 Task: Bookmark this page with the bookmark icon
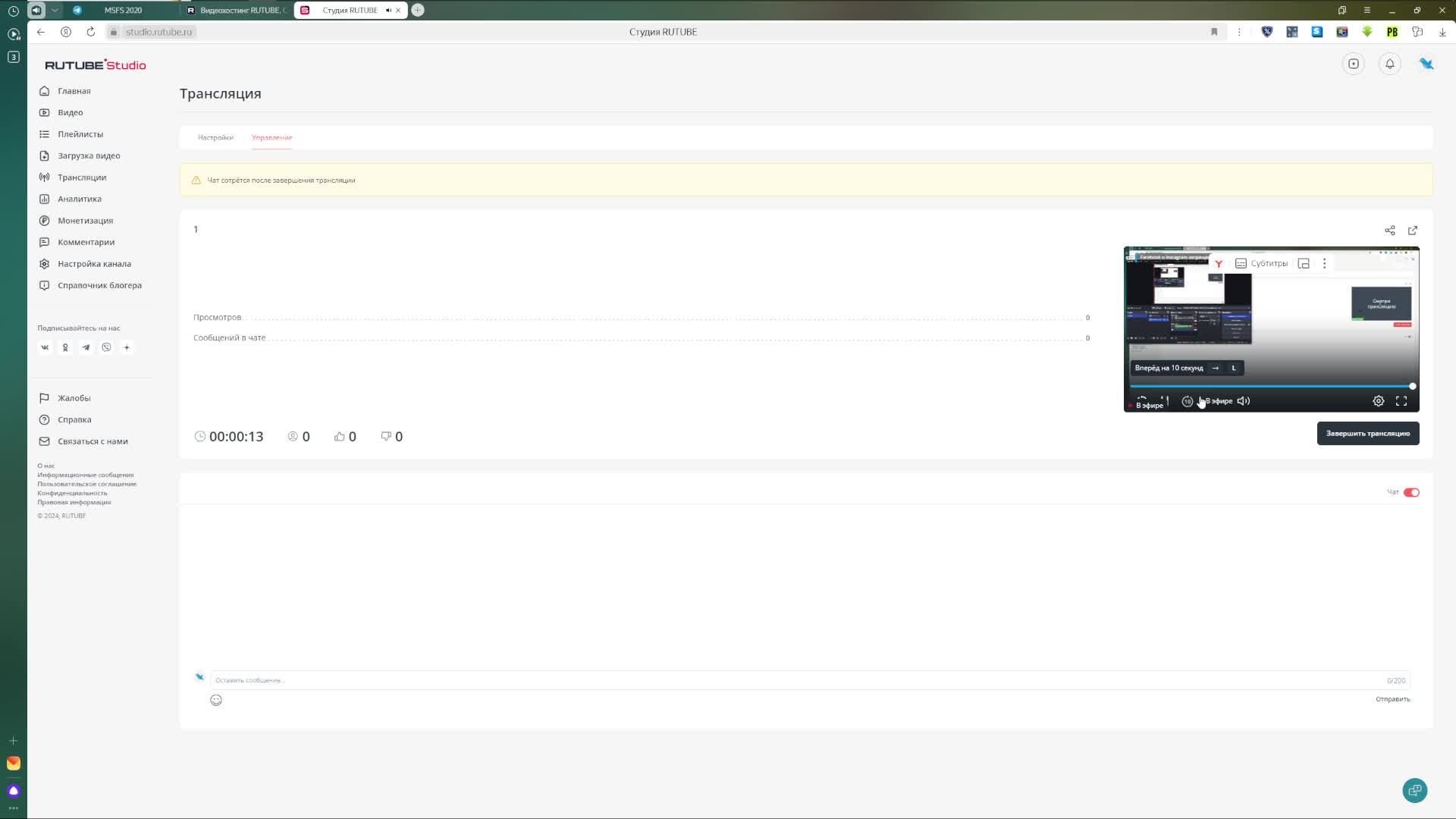(1213, 32)
